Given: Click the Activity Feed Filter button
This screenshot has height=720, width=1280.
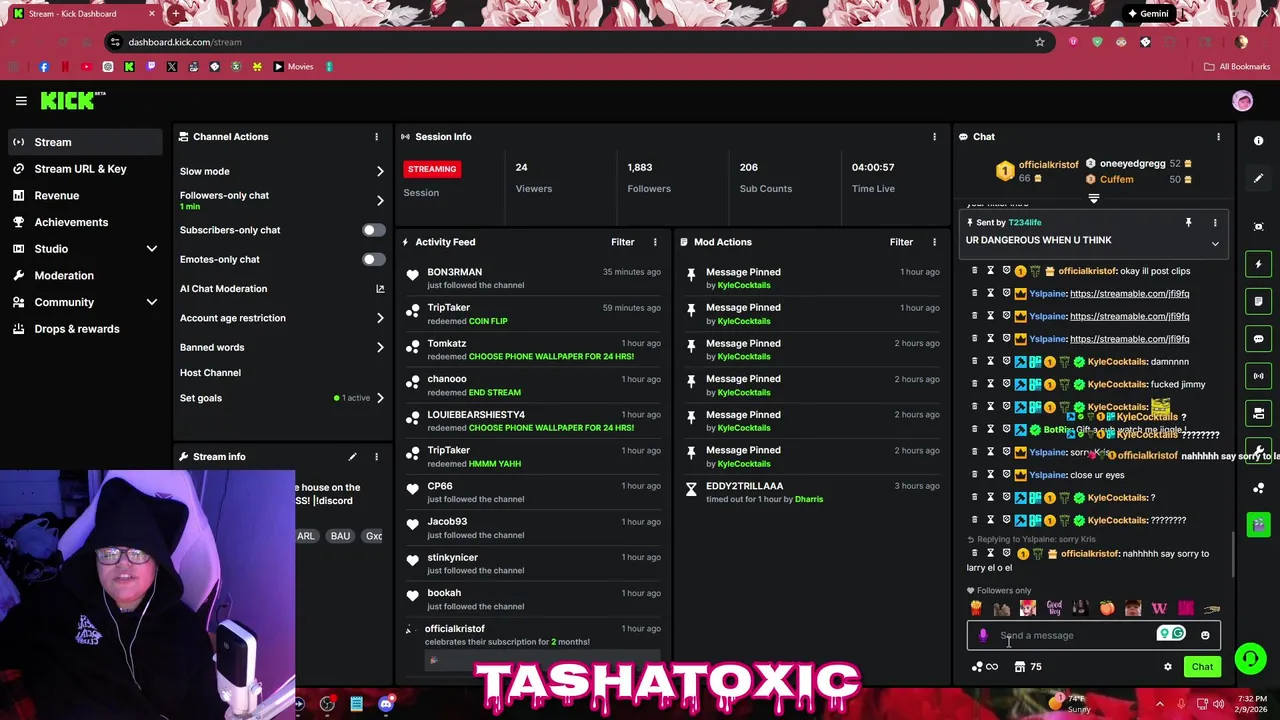Looking at the screenshot, I should [x=622, y=242].
